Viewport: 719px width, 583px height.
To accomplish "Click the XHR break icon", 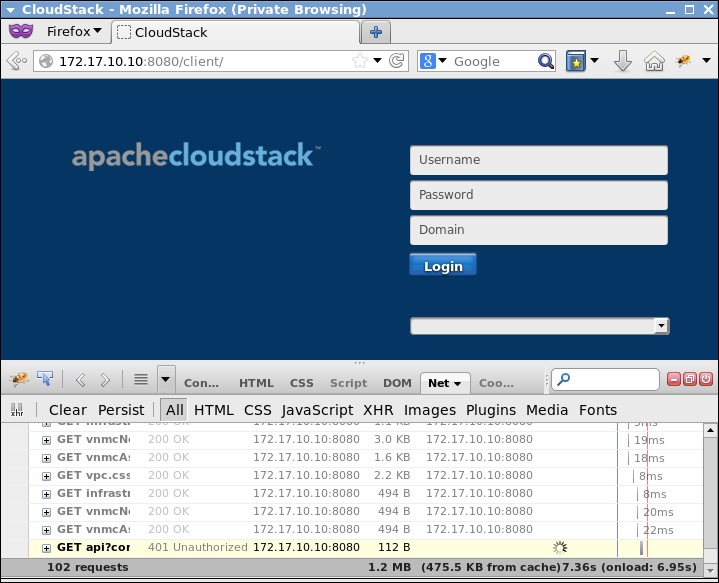I will (x=17, y=410).
